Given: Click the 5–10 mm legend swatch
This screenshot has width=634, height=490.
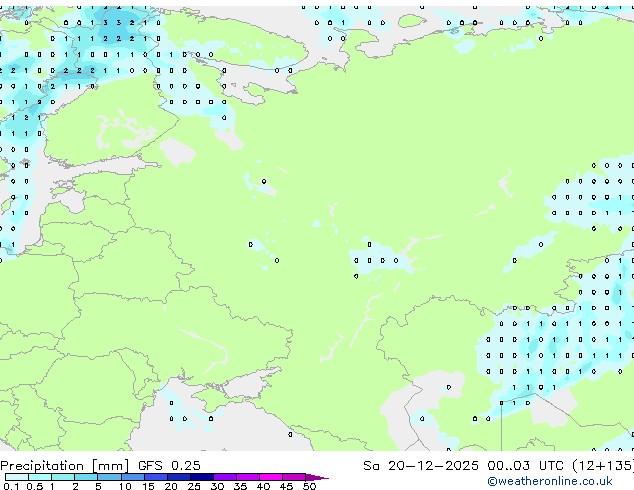Looking at the screenshot, I should (x=109, y=477).
